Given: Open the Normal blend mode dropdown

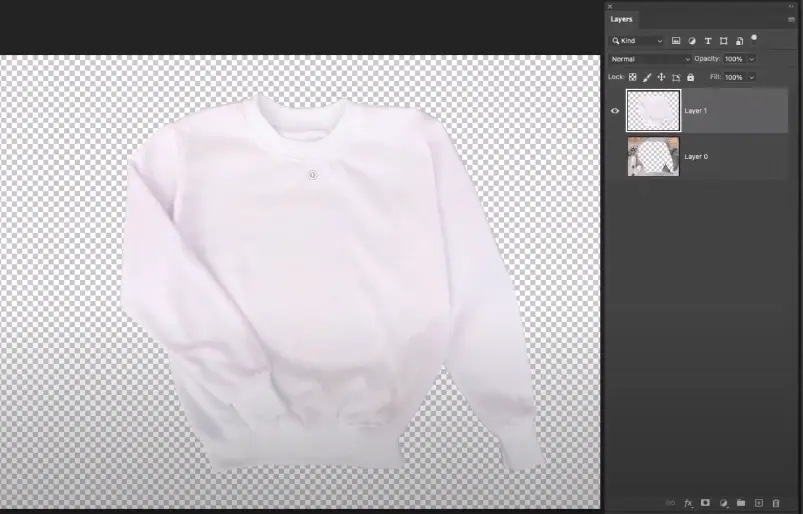Looking at the screenshot, I should click(x=650, y=59).
